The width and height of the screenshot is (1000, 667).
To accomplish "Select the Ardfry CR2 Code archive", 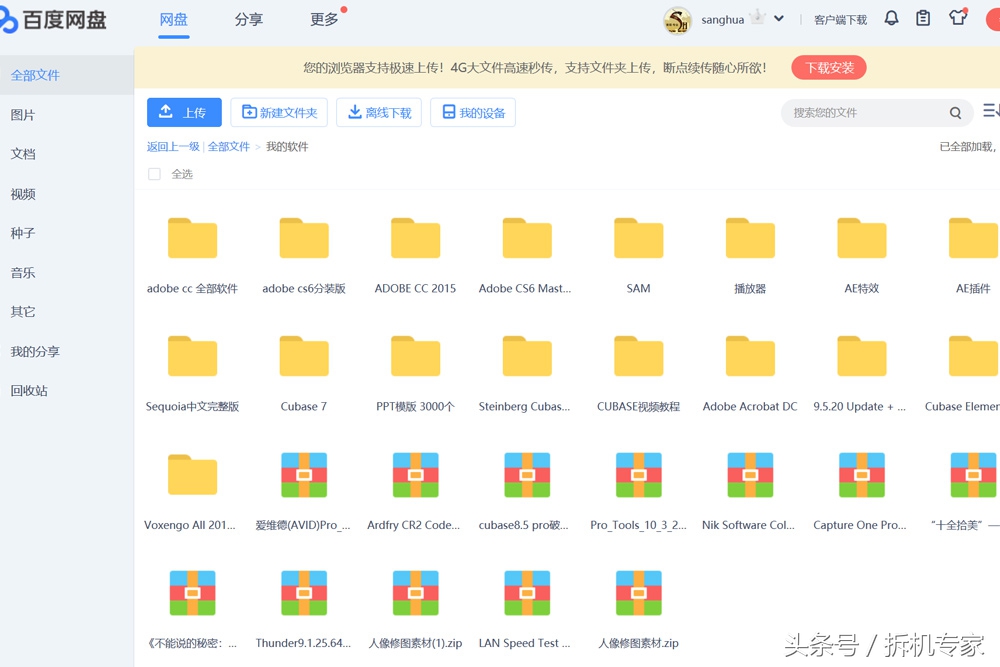I will pos(415,475).
